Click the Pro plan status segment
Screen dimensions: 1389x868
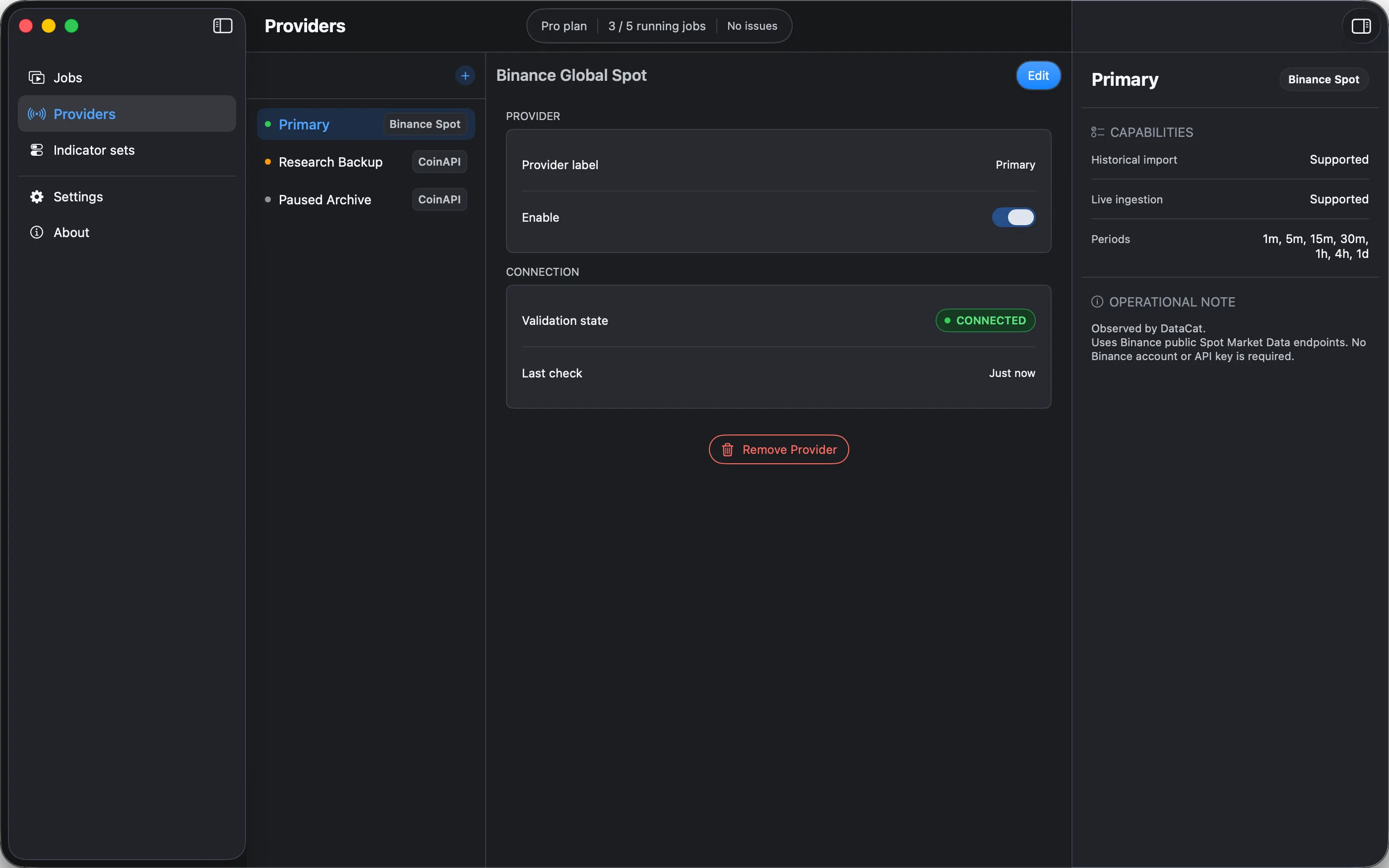click(564, 26)
